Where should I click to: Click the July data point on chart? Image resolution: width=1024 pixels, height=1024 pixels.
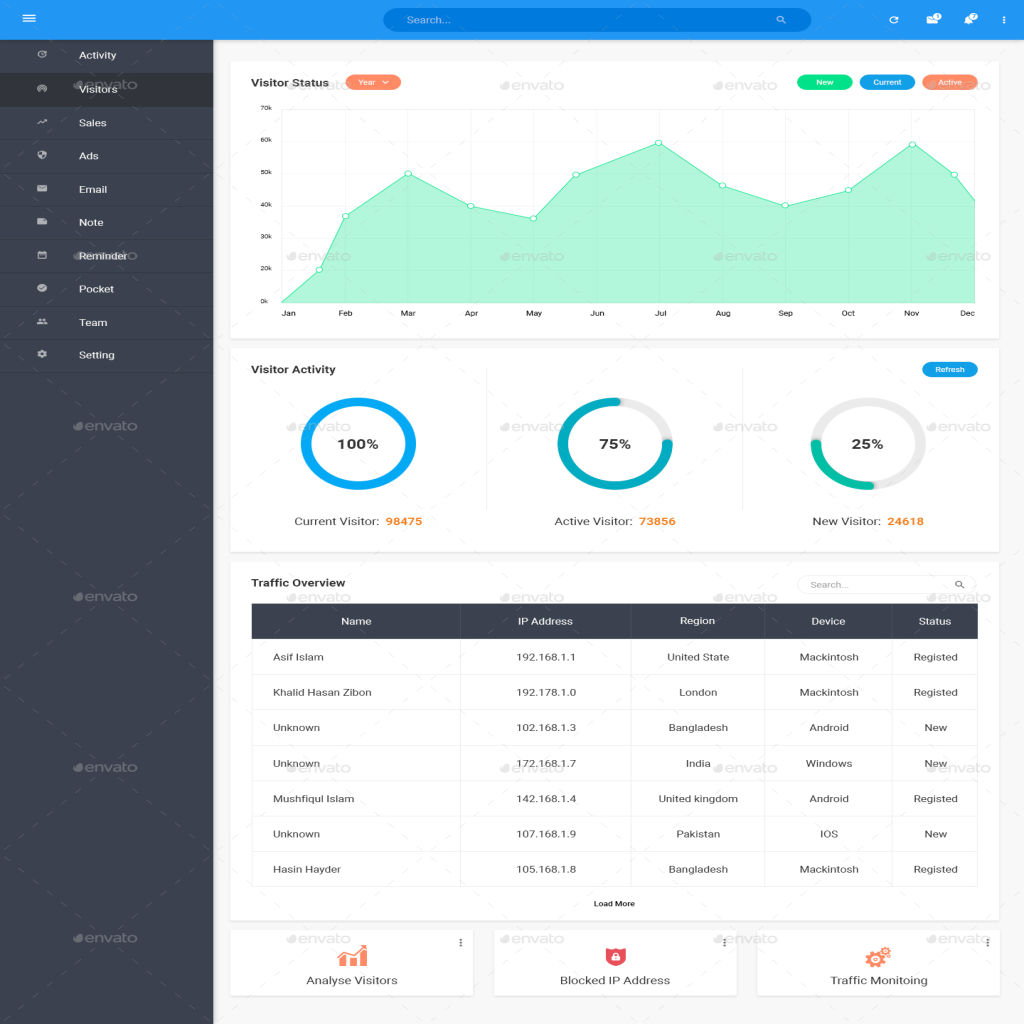click(659, 142)
